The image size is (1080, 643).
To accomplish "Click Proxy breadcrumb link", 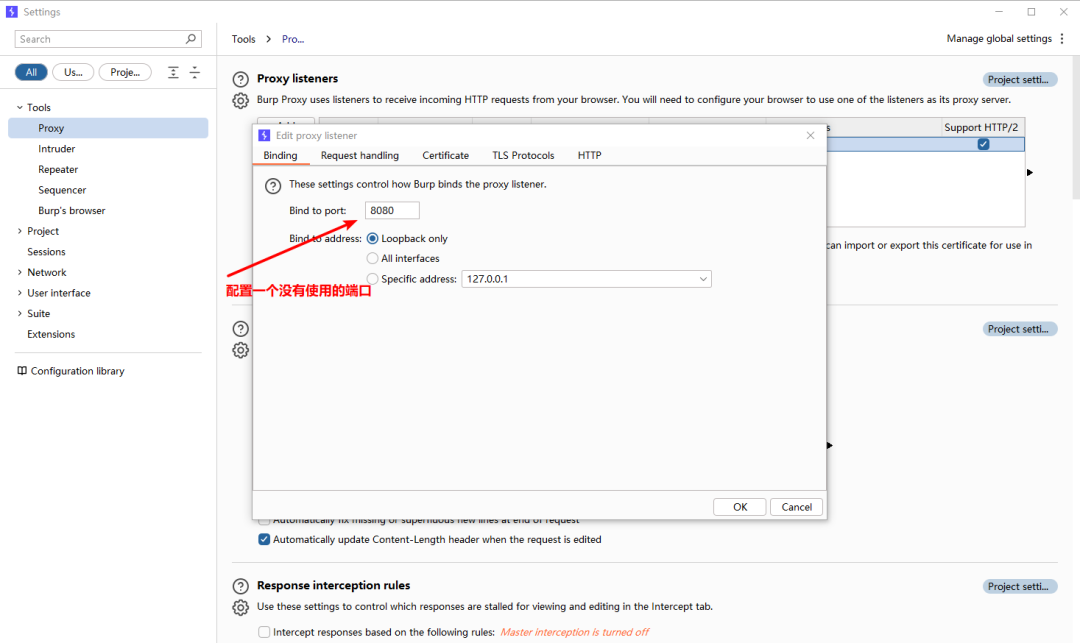I will pyautogui.click(x=293, y=39).
